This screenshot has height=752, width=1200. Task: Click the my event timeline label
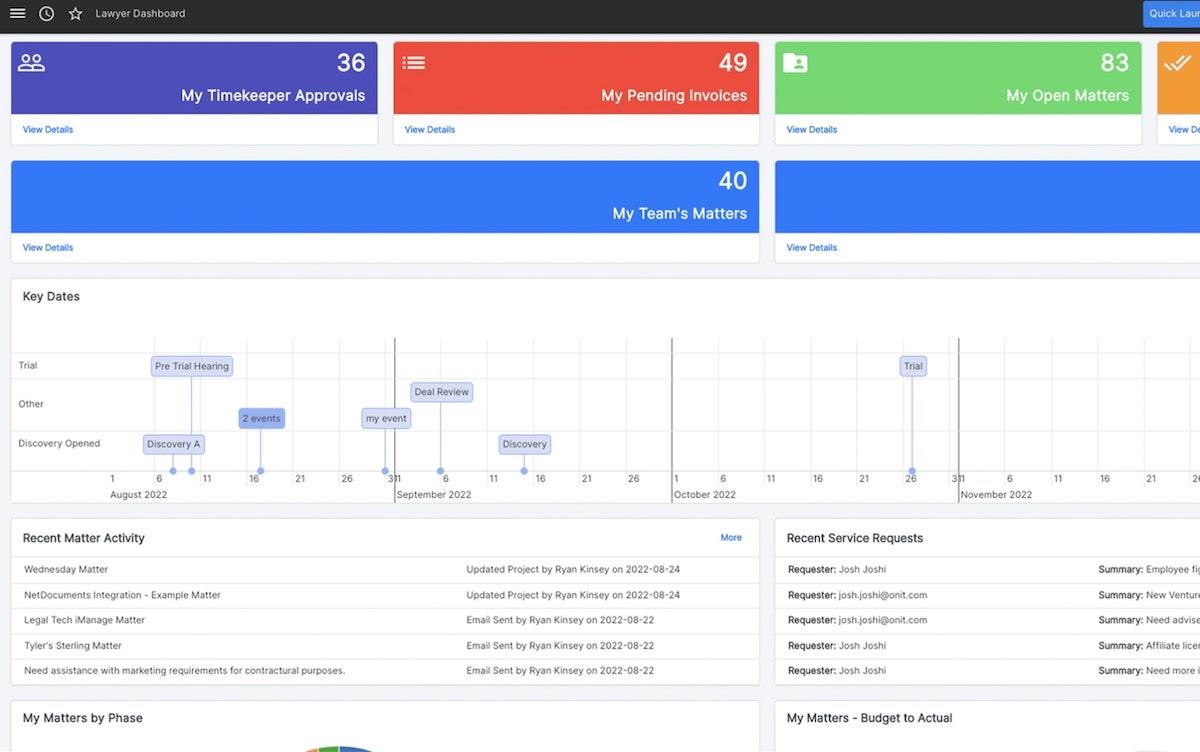pos(386,418)
